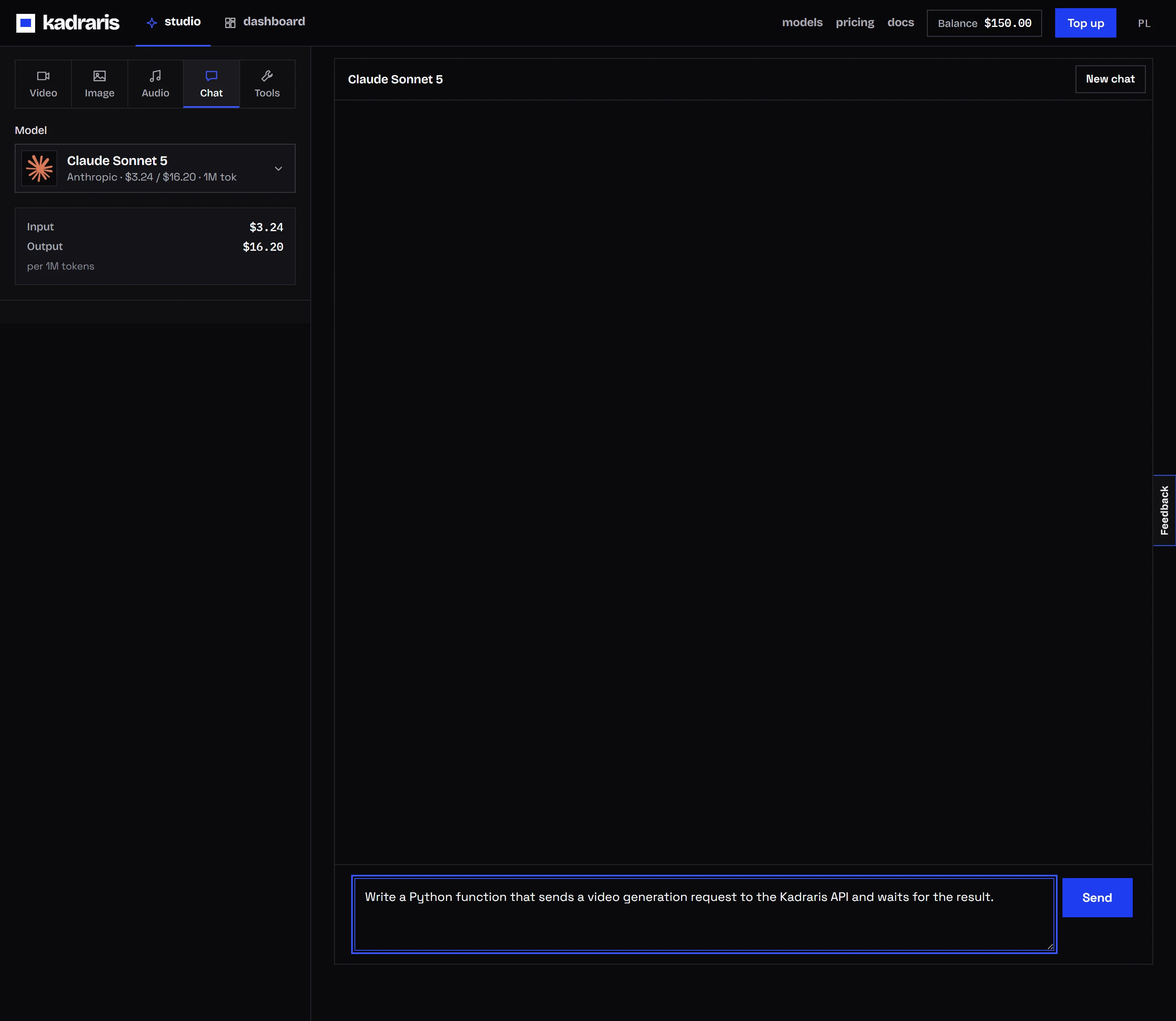
Task: Click the Input price $3.24 value
Action: tap(266, 227)
